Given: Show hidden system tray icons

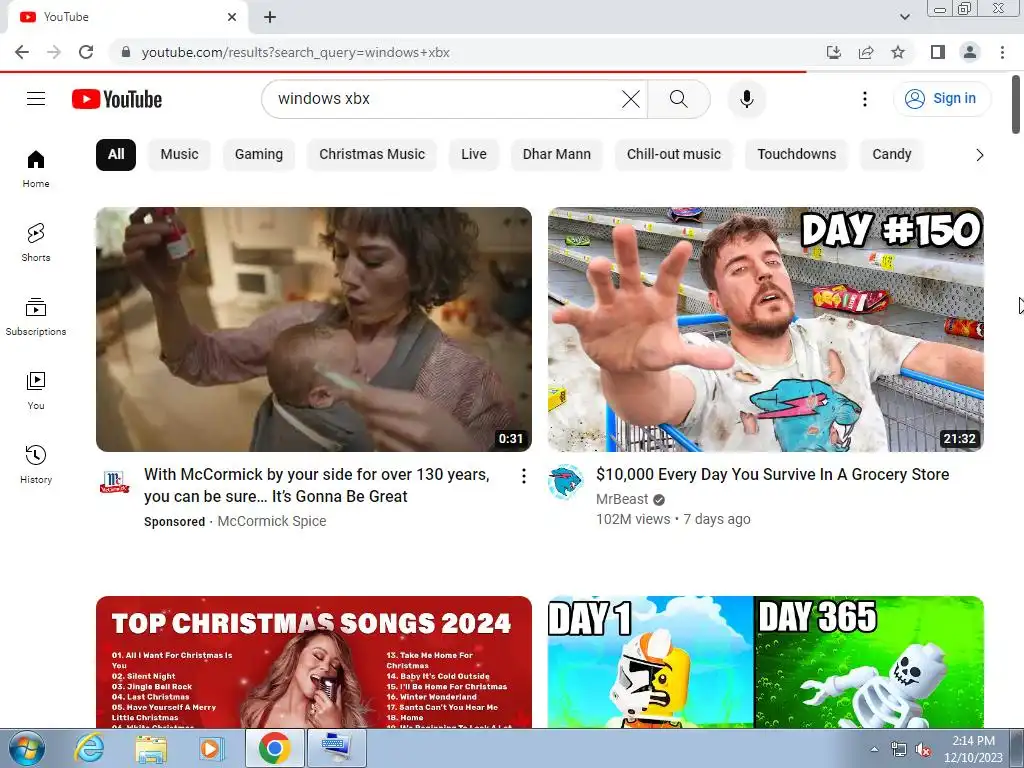Looking at the screenshot, I should click(874, 749).
